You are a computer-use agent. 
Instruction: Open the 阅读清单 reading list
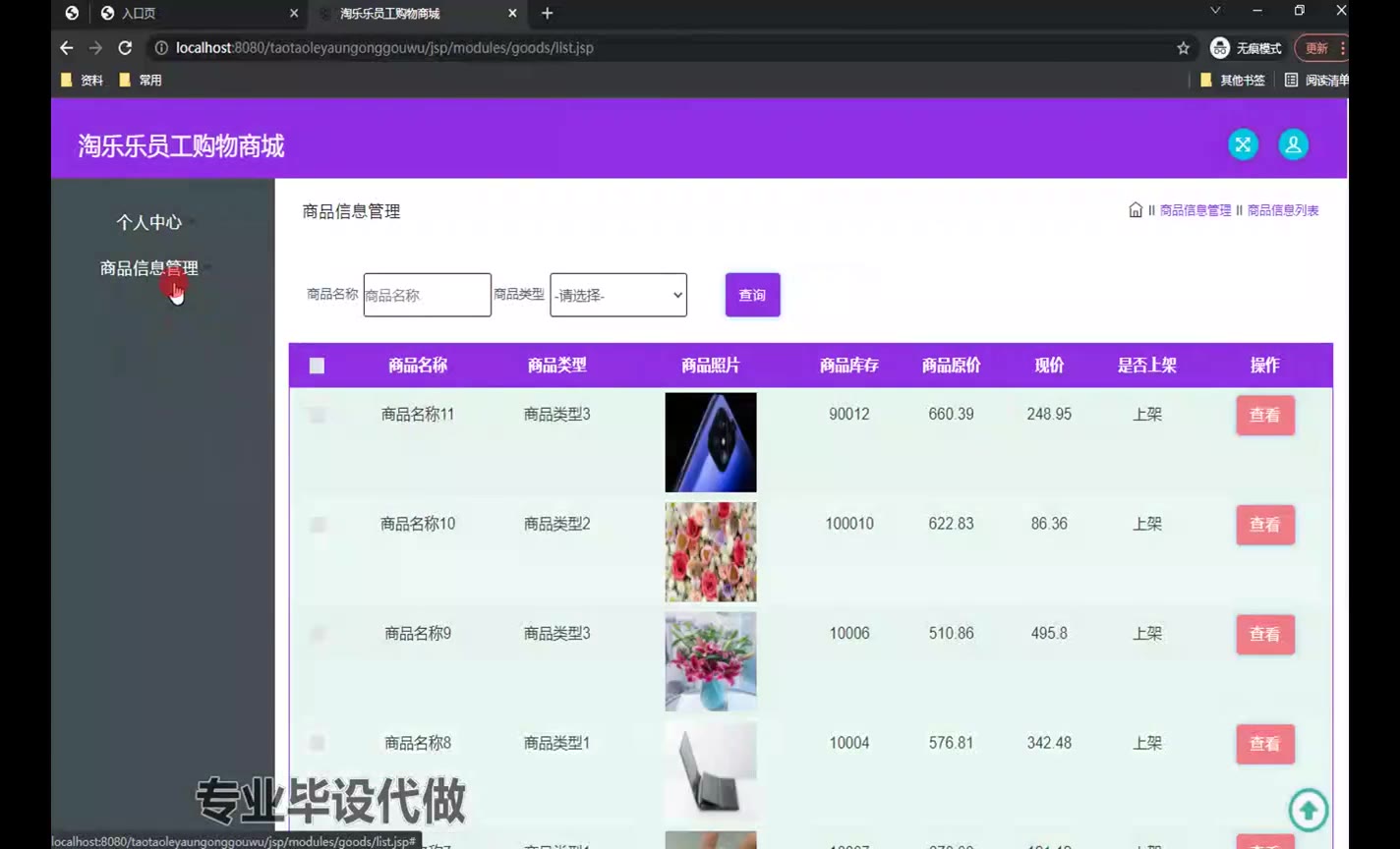[1316, 81]
